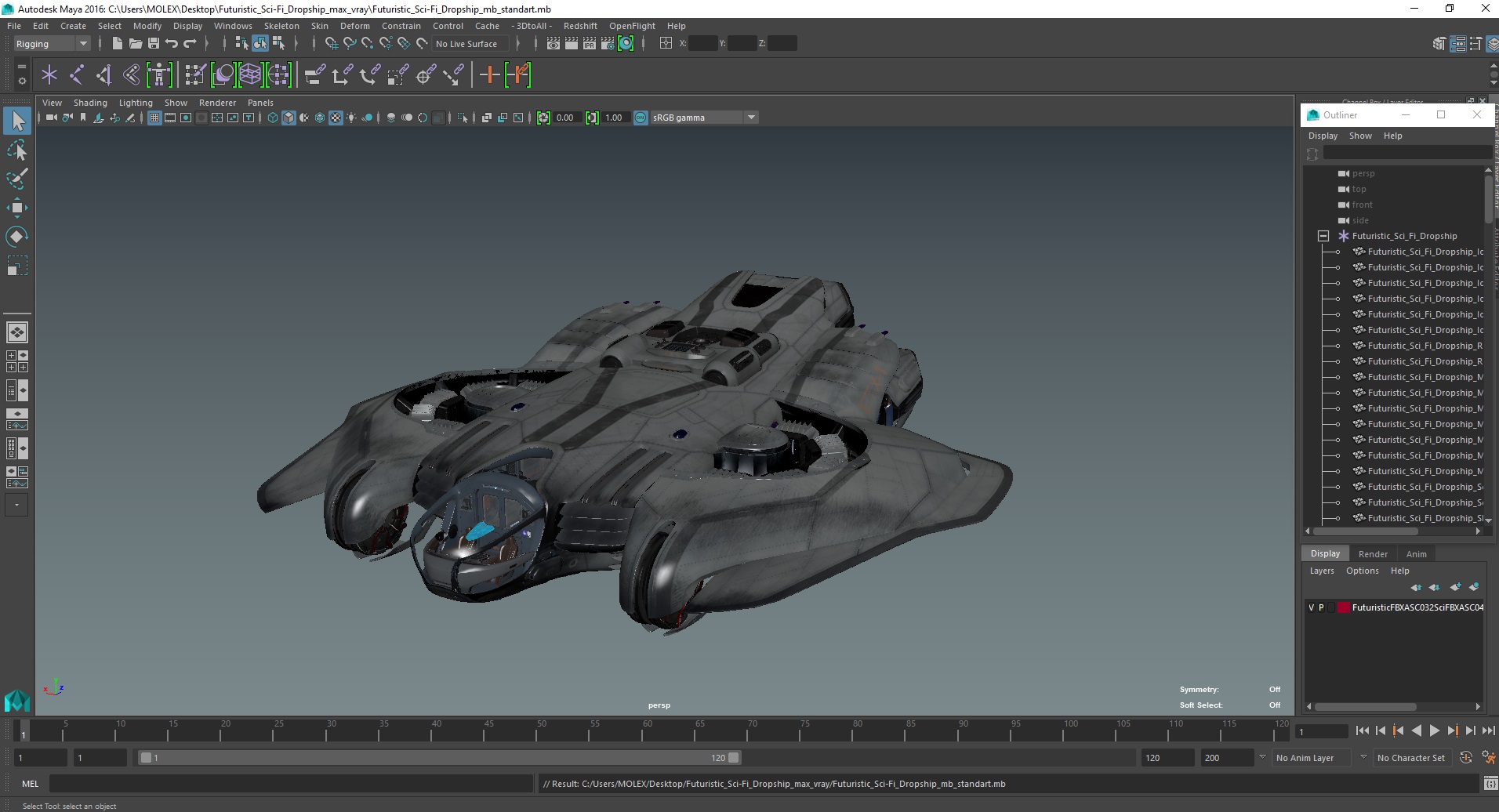
Task: Click the MEL command input line
Action: point(291,784)
